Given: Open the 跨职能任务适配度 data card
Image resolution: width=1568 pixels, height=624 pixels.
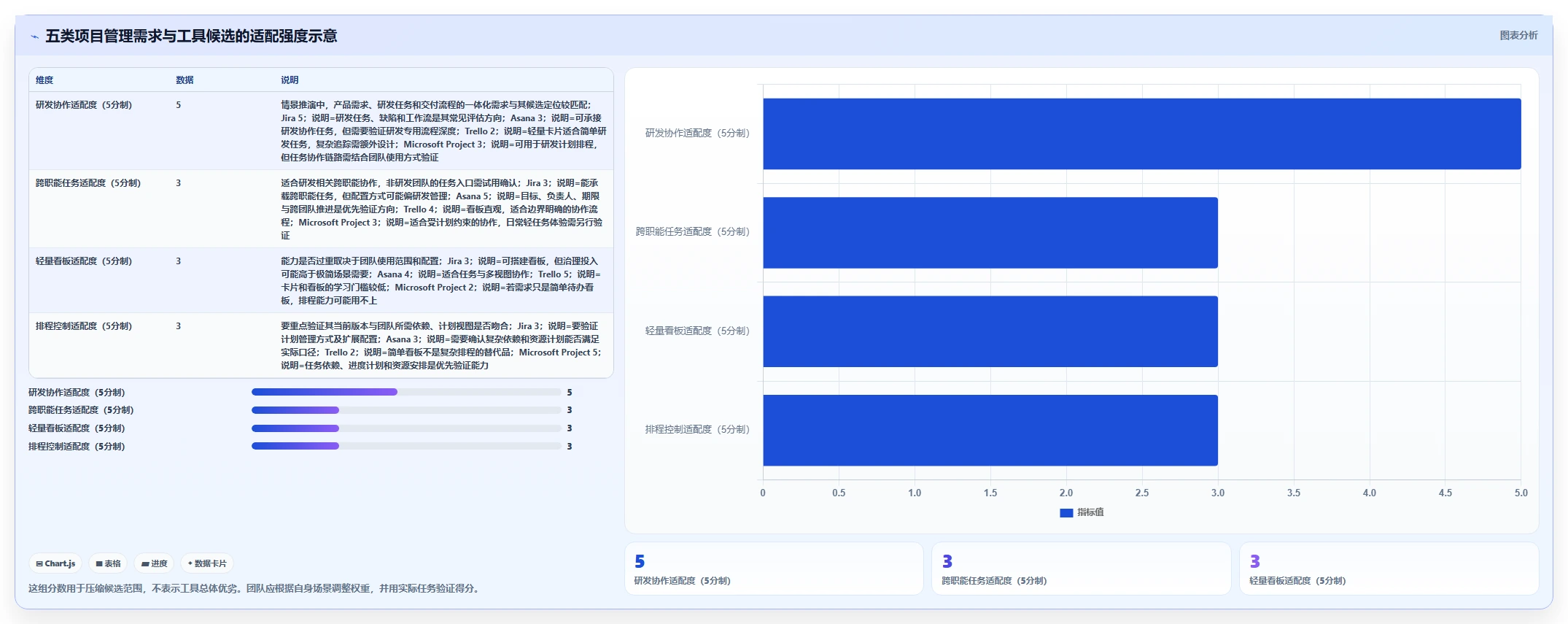Looking at the screenshot, I should tap(1082, 569).
